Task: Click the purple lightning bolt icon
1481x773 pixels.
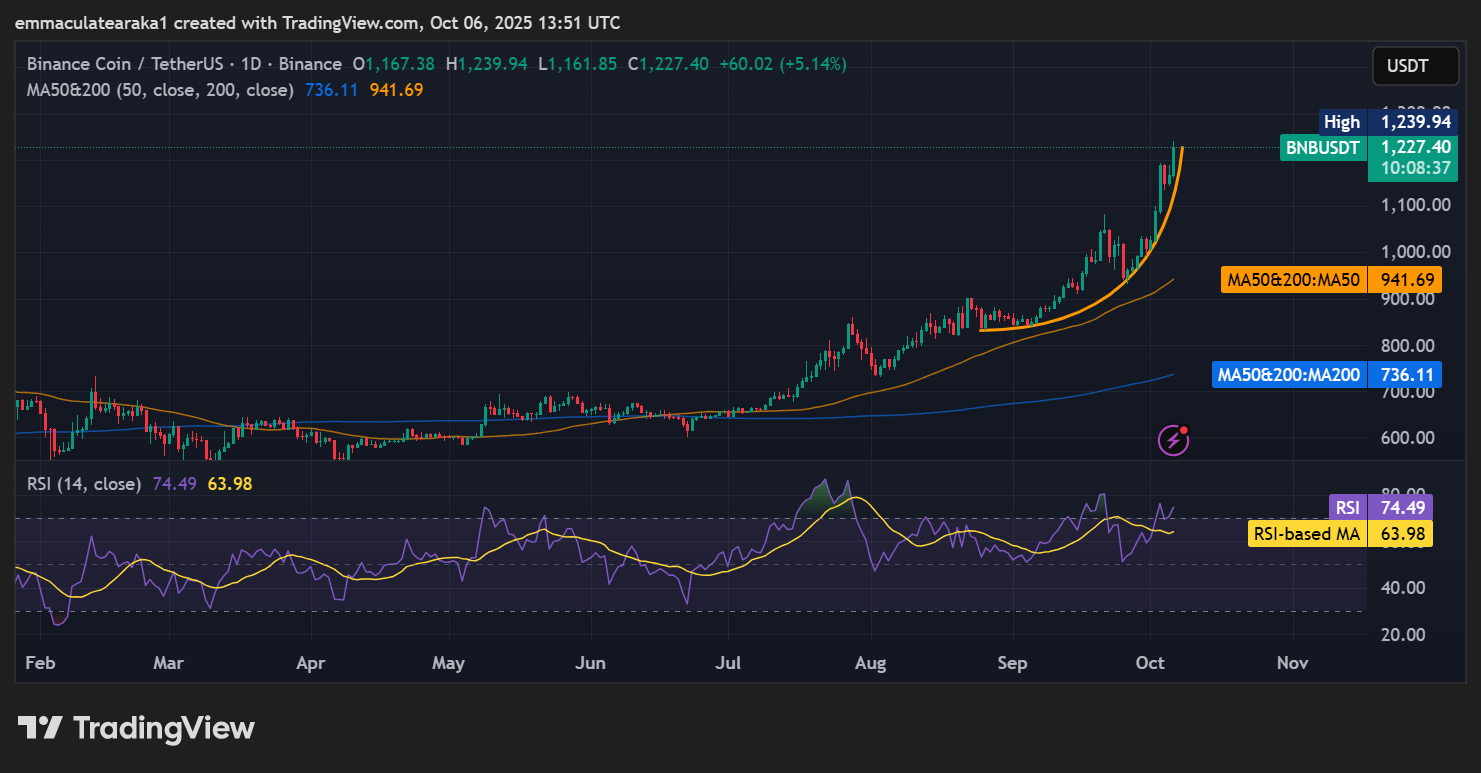Action: coord(1173,439)
